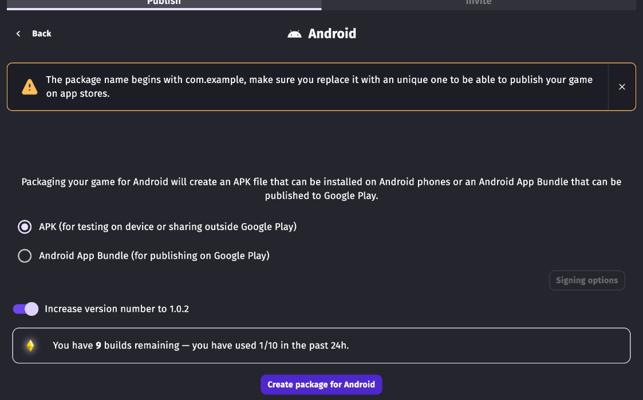Click the lightning bolt builds icon
Viewport: 643px width, 400px height.
31,346
